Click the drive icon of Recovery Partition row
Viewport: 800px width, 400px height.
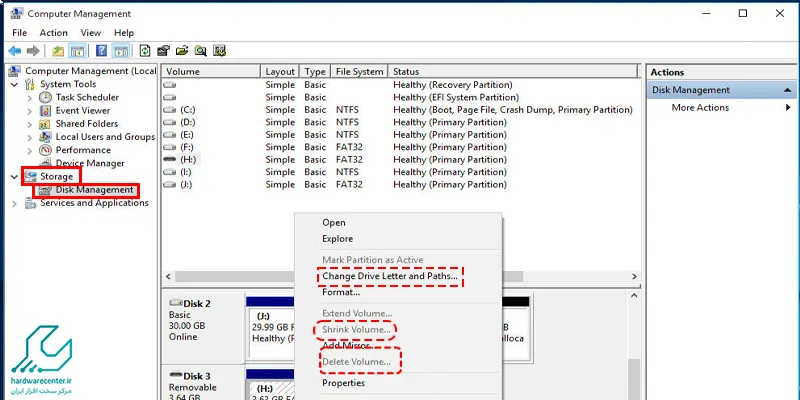(x=169, y=85)
